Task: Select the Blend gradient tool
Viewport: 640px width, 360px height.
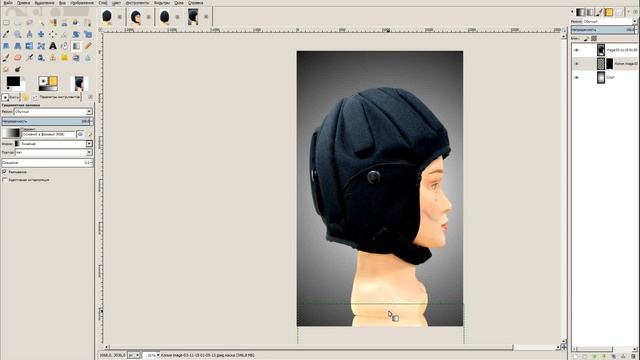Action: click(76, 46)
